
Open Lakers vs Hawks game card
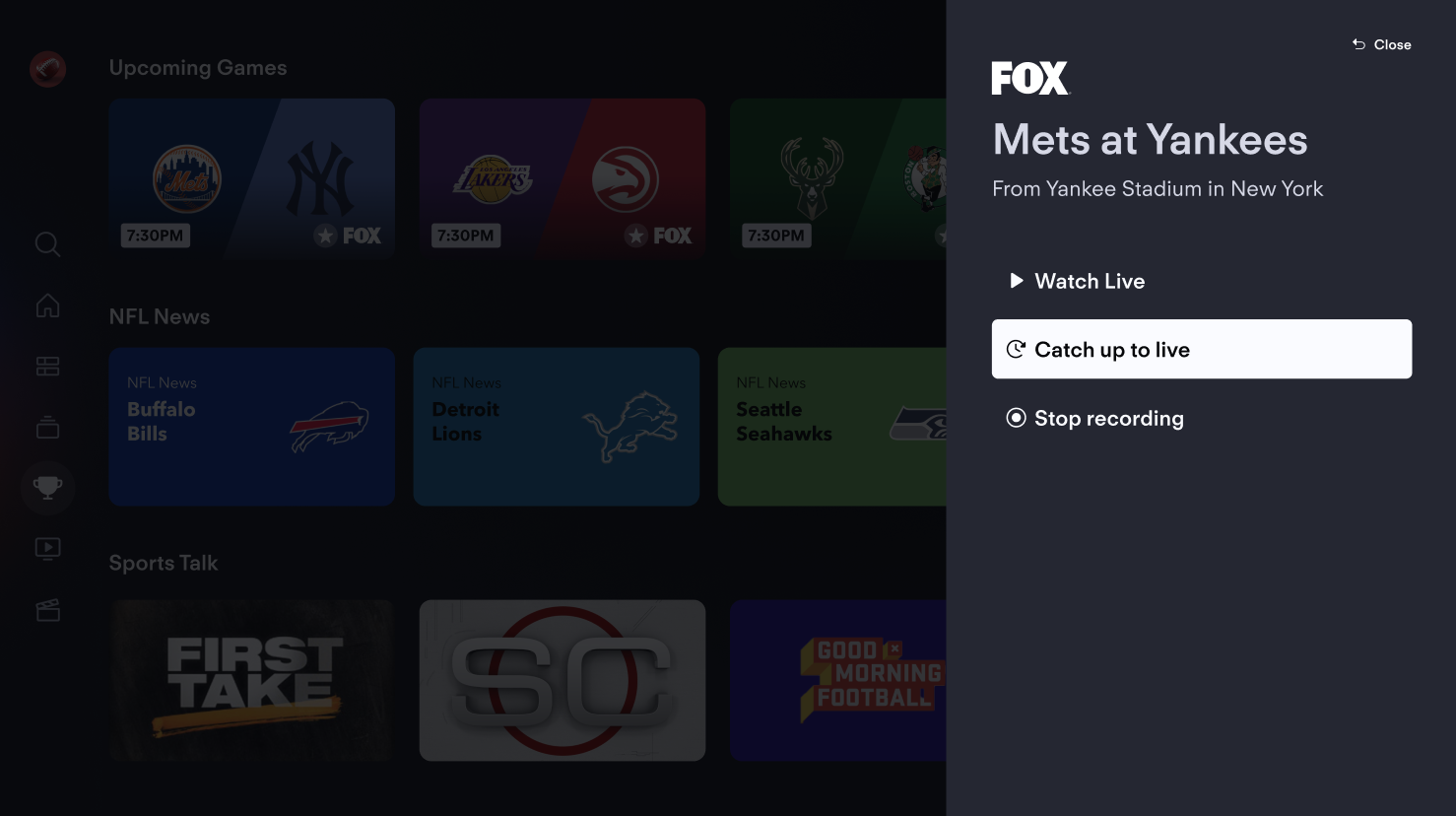pyautogui.click(x=563, y=178)
